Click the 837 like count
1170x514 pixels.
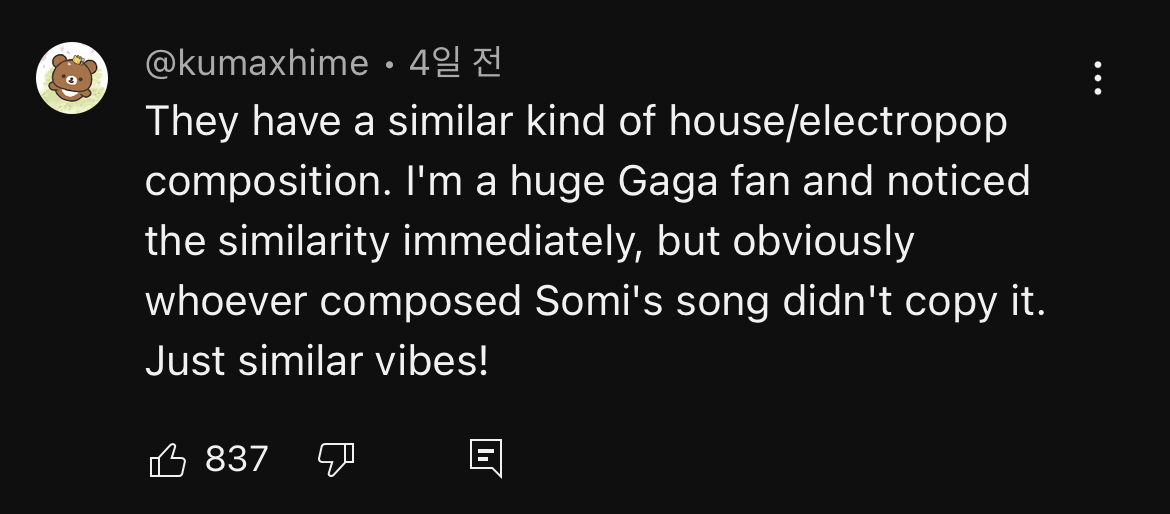pos(237,459)
